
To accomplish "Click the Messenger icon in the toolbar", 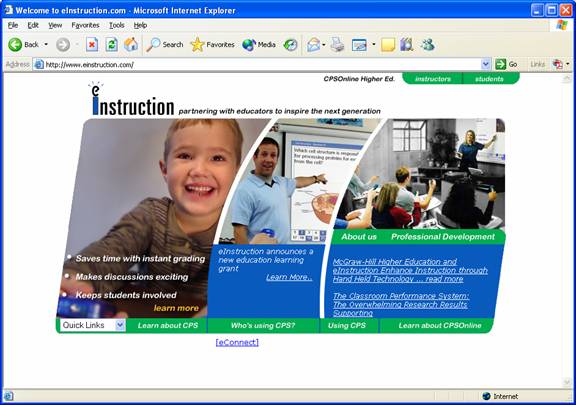I will point(428,45).
